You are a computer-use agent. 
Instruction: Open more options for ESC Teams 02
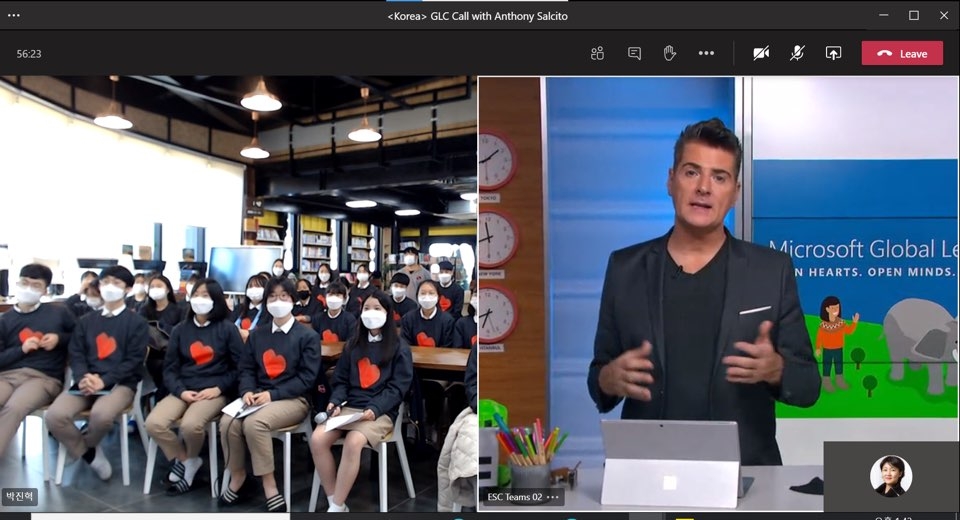pyautogui.click(x=553, y=497)
